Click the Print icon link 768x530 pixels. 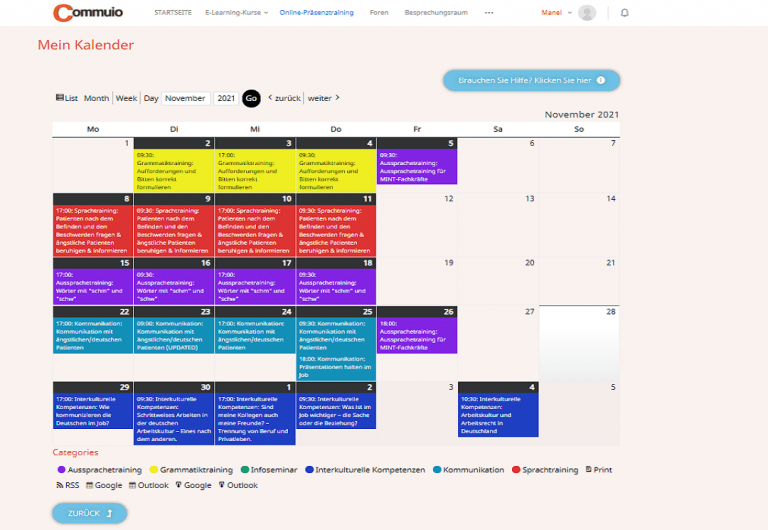599,470
